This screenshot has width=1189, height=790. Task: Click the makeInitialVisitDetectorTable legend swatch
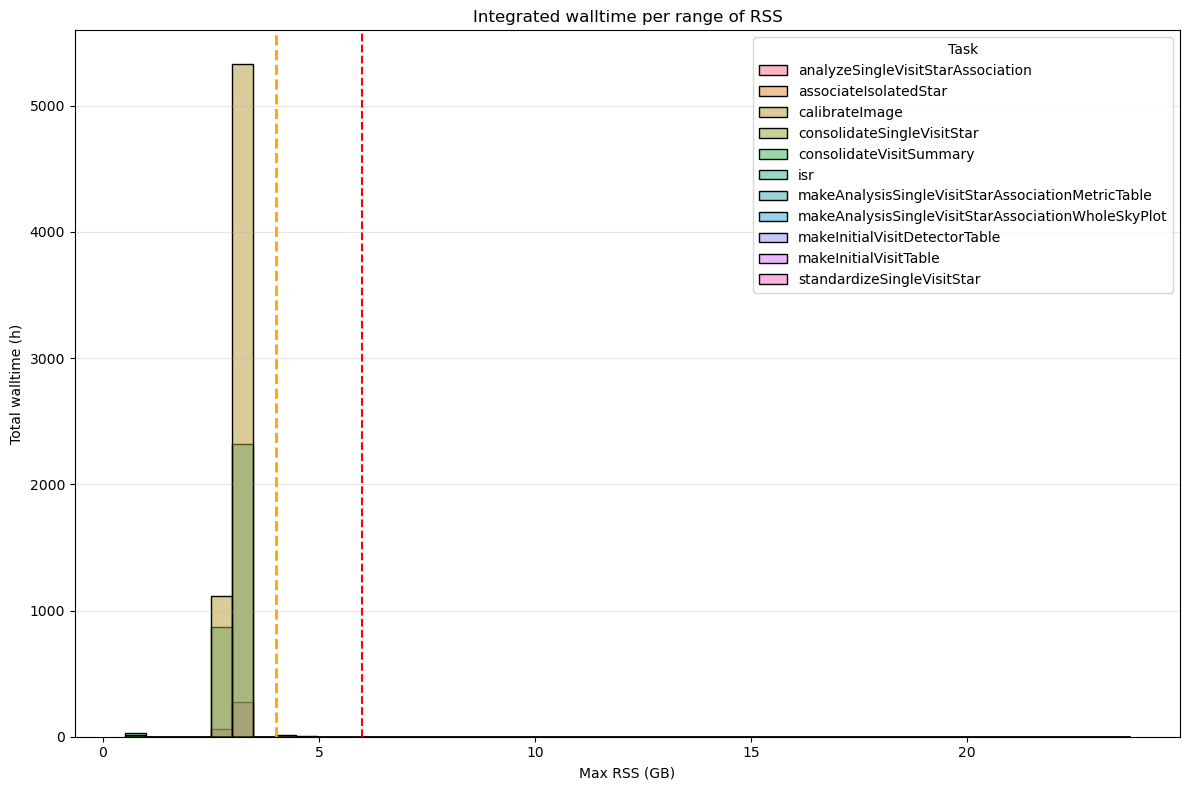point(776,237)
